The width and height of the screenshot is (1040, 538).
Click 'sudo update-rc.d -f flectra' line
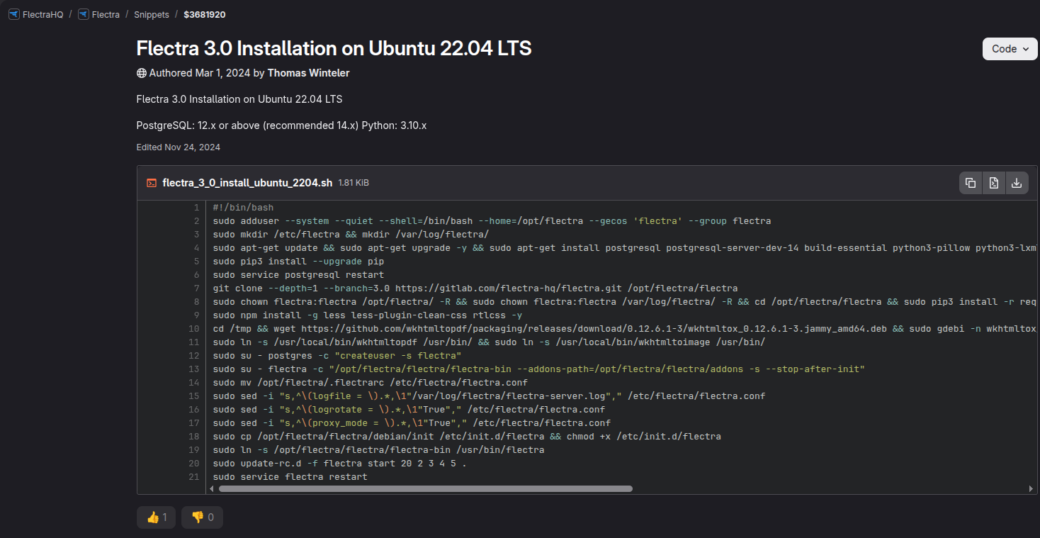pyautogui.click(x=340, y=464)
